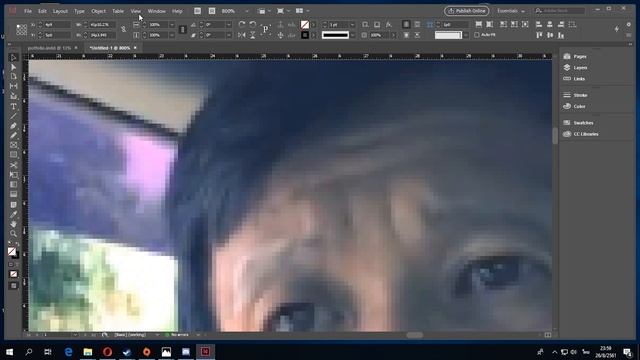Toggle constrain proportions for scaling percentages

click(182, 29)
